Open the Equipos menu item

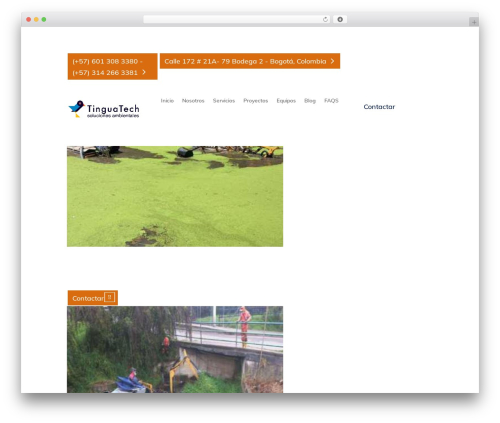286,100
